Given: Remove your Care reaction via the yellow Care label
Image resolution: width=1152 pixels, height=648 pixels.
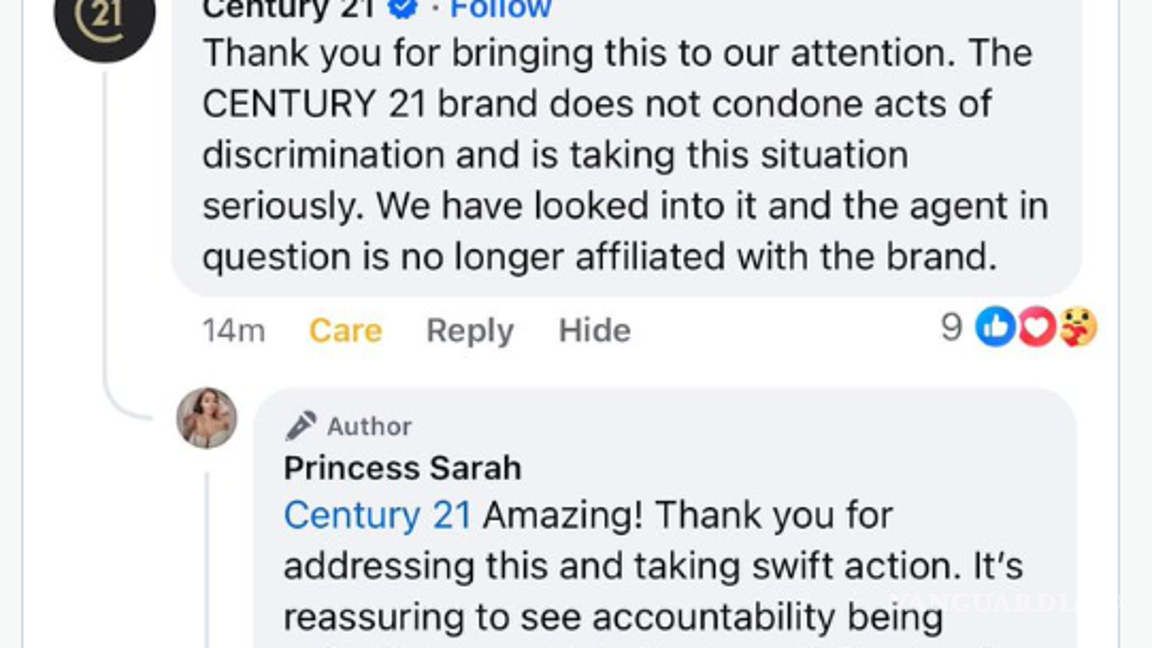Looking at the screenshot, I should (344, 330).
